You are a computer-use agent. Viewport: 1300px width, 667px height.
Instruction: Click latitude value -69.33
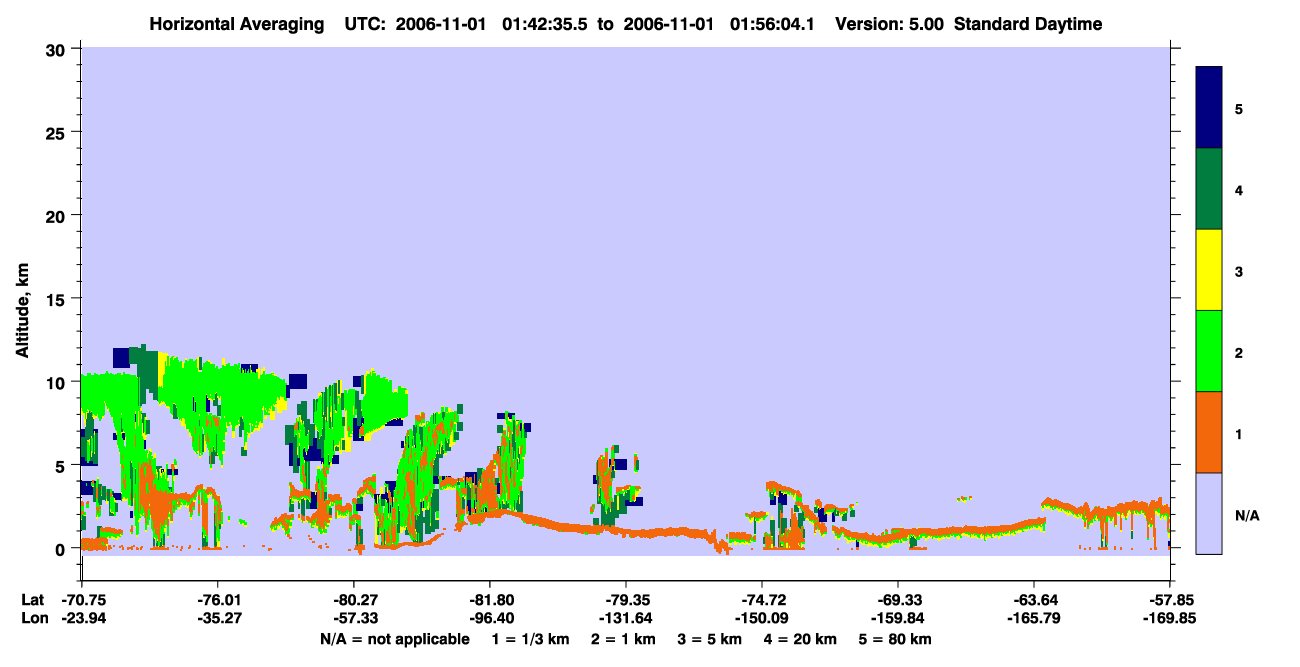pyautogui.click(x=898, y=600)
